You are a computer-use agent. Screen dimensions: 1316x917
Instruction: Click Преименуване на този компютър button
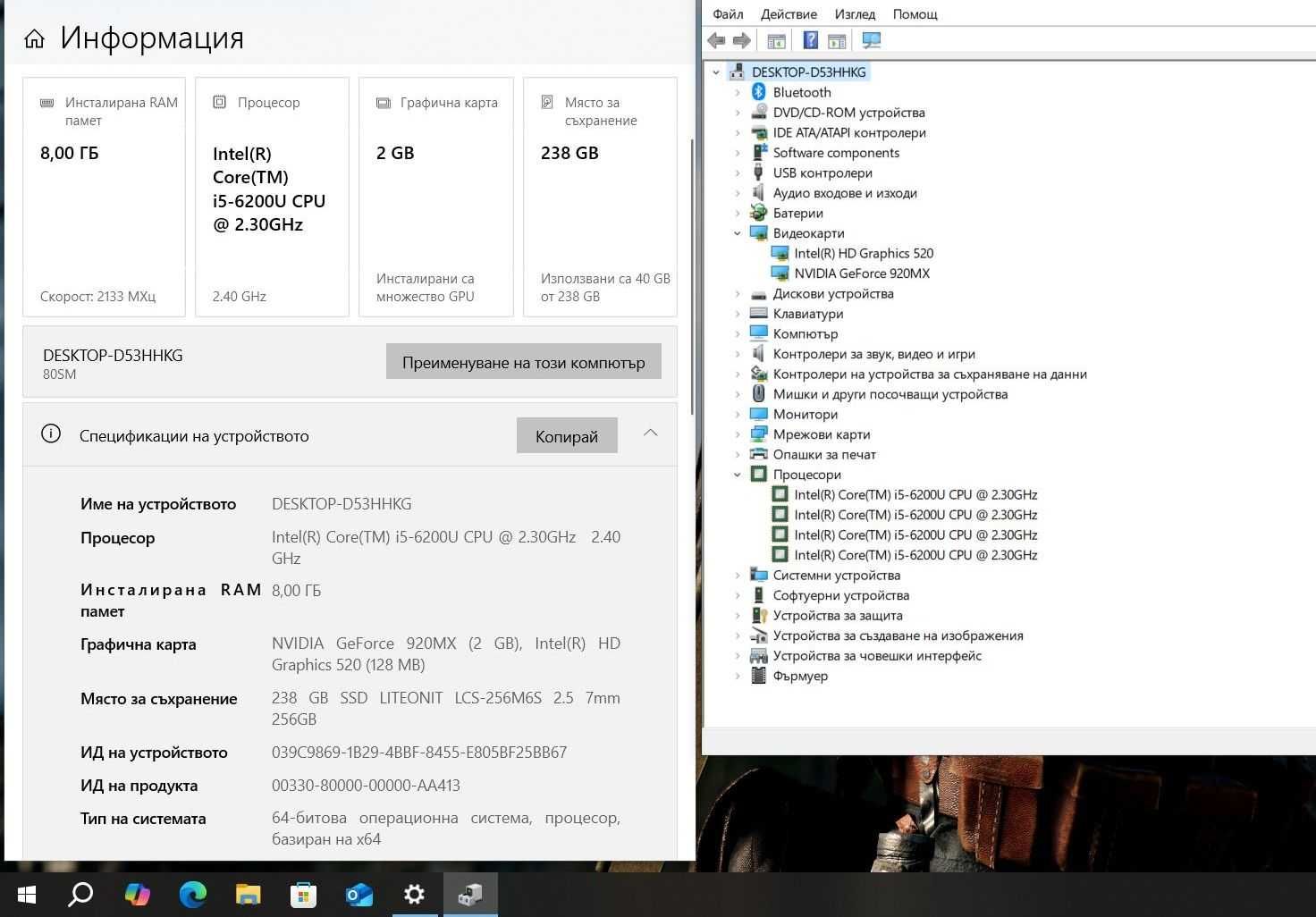523,362
